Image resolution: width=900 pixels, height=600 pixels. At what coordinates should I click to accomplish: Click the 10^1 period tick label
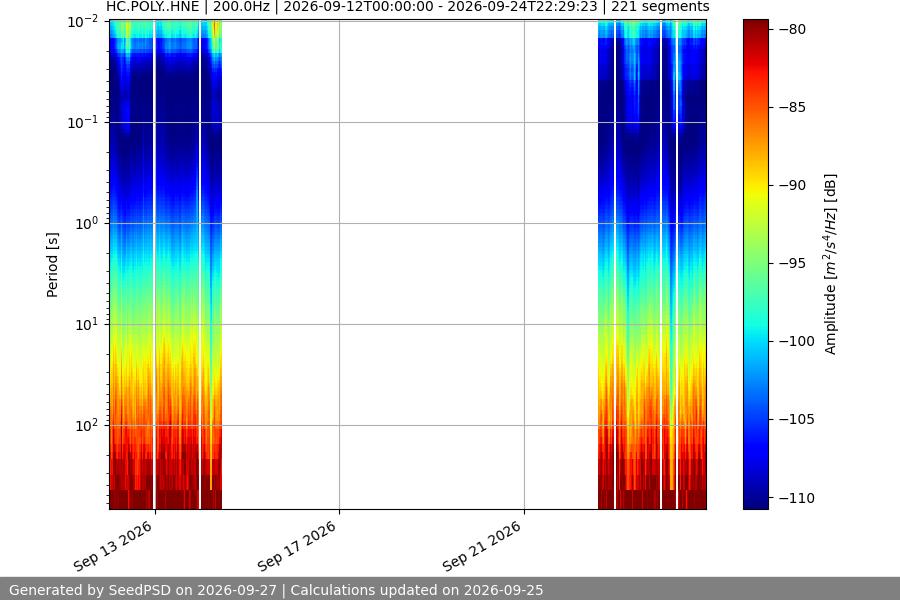click(87, 324)
